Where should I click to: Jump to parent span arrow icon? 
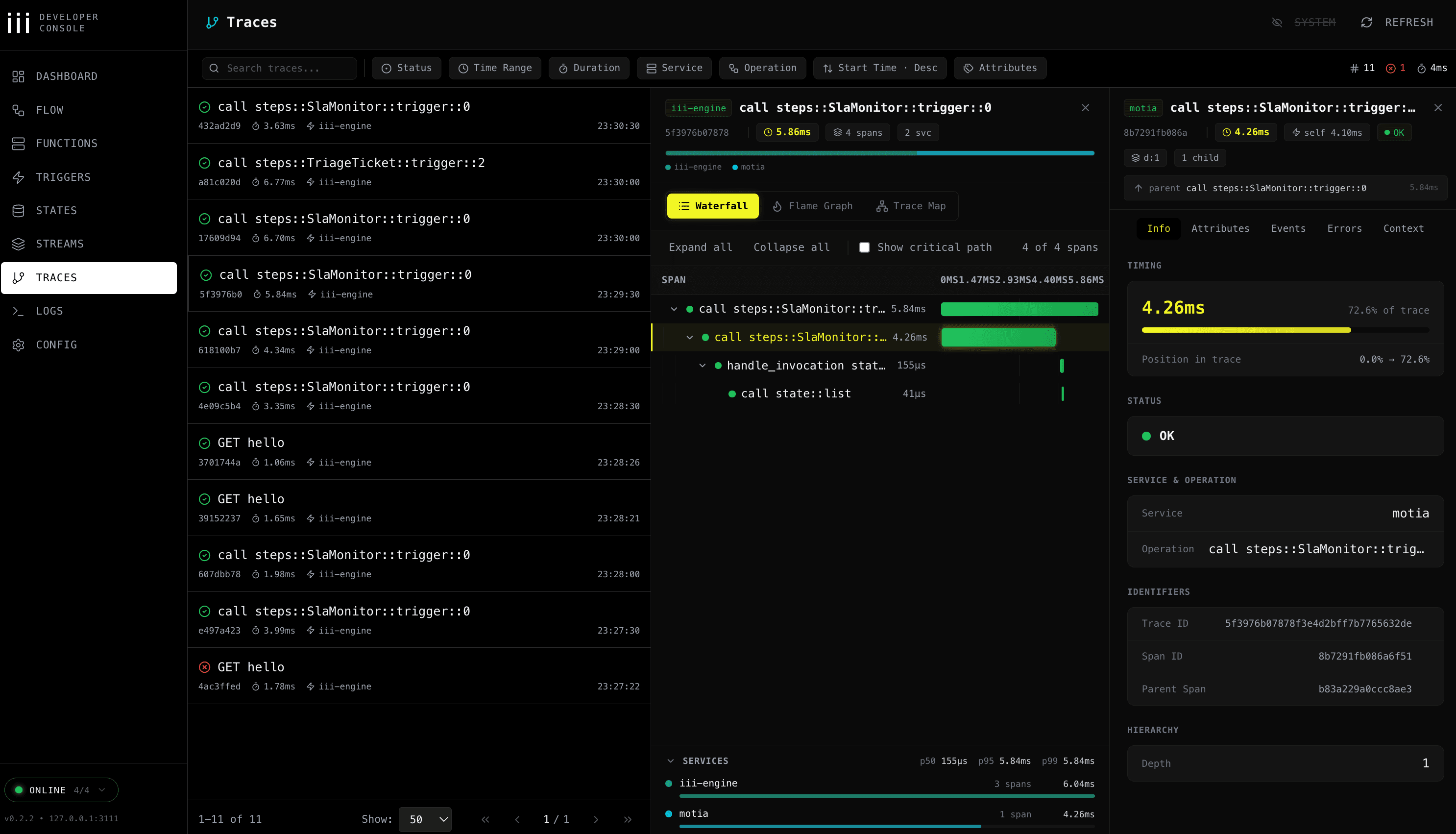(1138, 188)
